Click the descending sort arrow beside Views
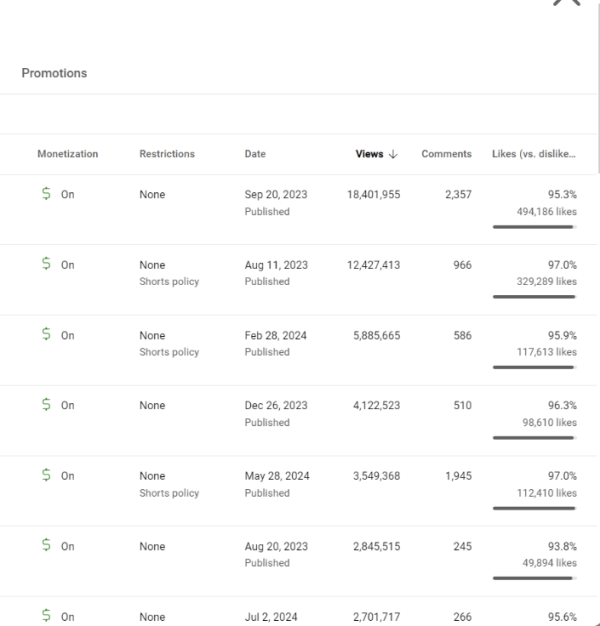The width and height of the screenshot is (600, 626). (393, 154)
